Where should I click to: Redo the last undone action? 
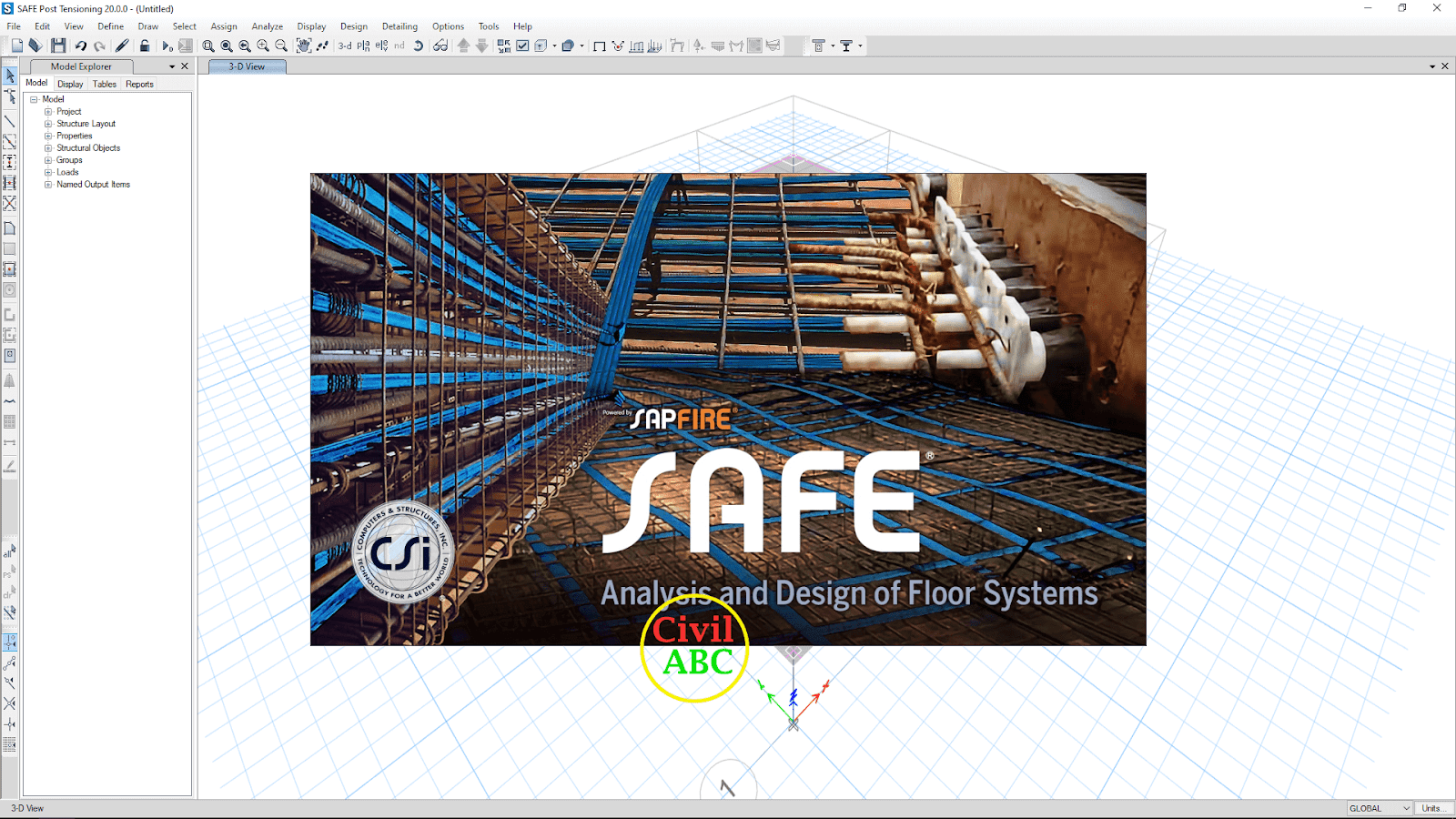coord(99,45)
